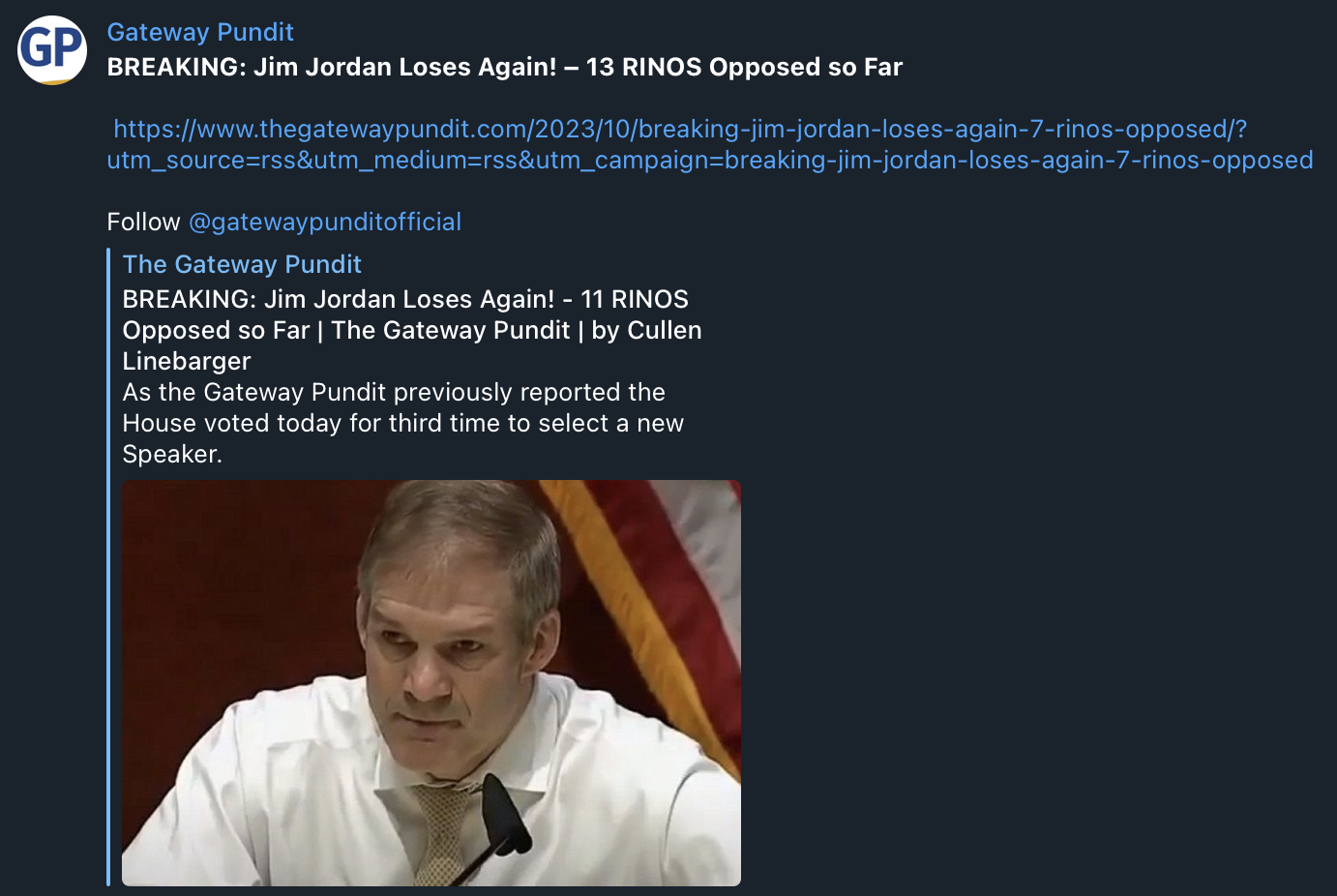Select "The Gateway Pundit" preview site name
The width and height of the screenshot is (1337, 896).
point(242,264)
